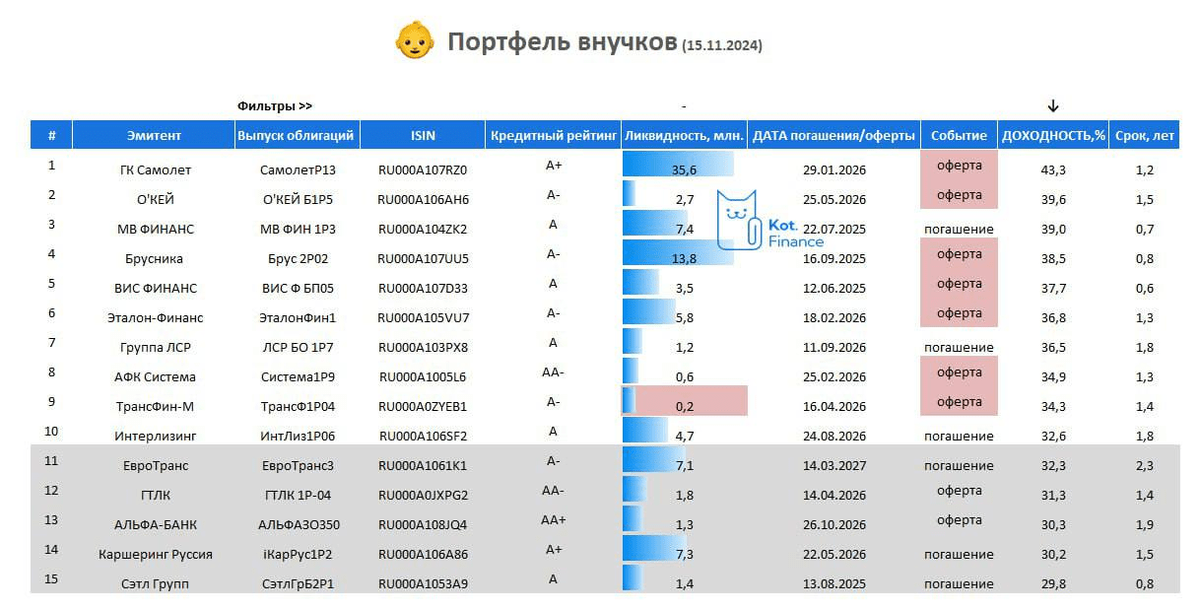Click date cell '16.09.2025'
Viewport: 1200px width, 609px height.
(834, 258)
